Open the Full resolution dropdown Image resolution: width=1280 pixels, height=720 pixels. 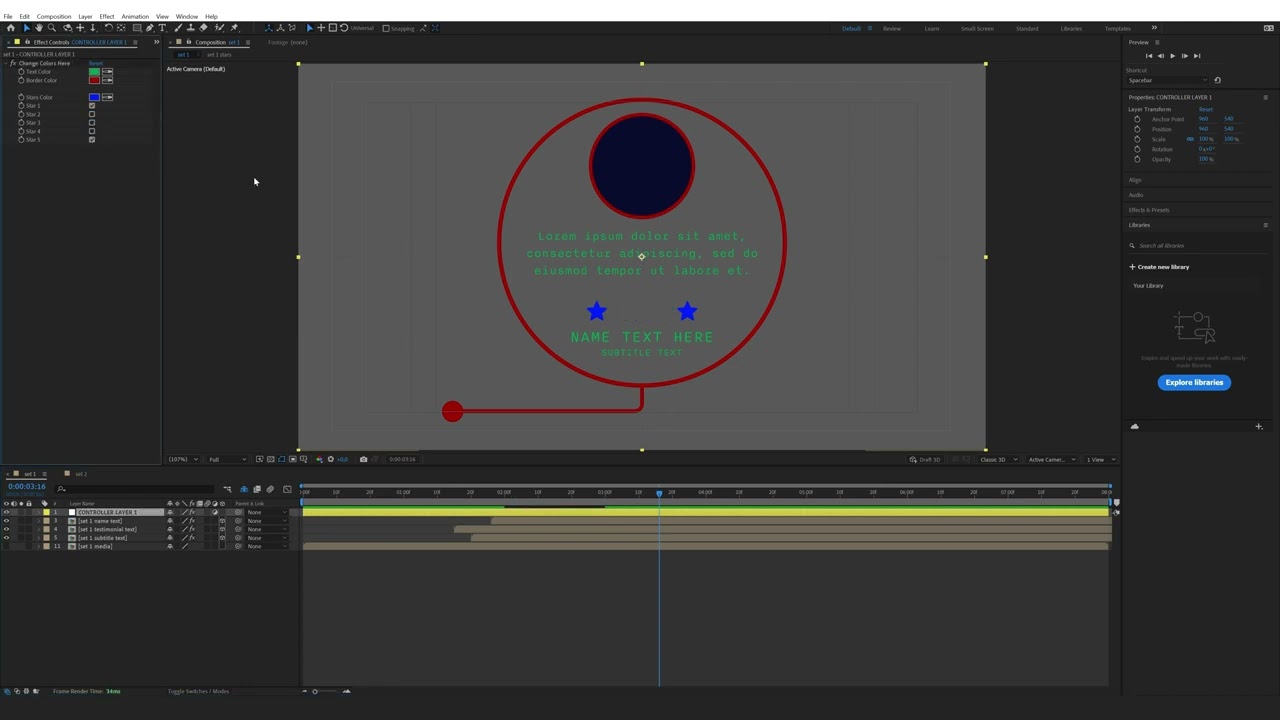[x=227, y=459]
